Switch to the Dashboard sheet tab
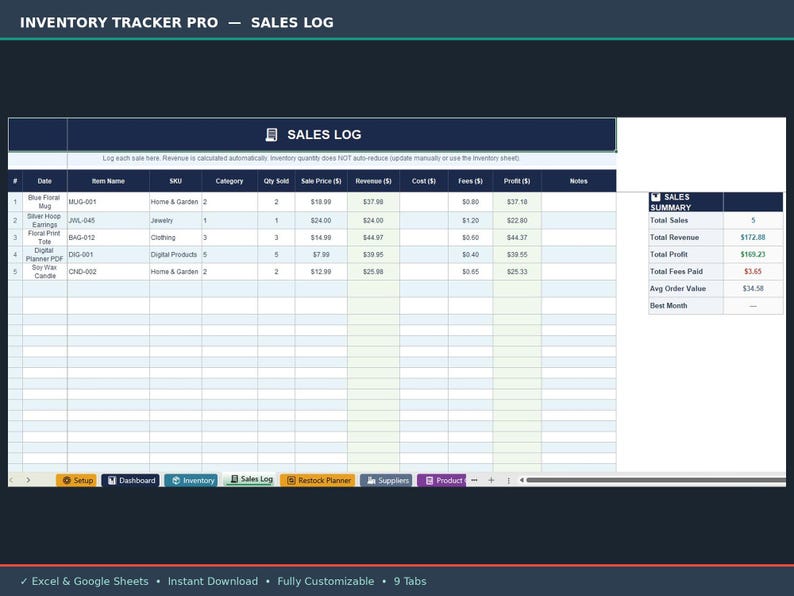Screen dimensions: 794x596 131,481
